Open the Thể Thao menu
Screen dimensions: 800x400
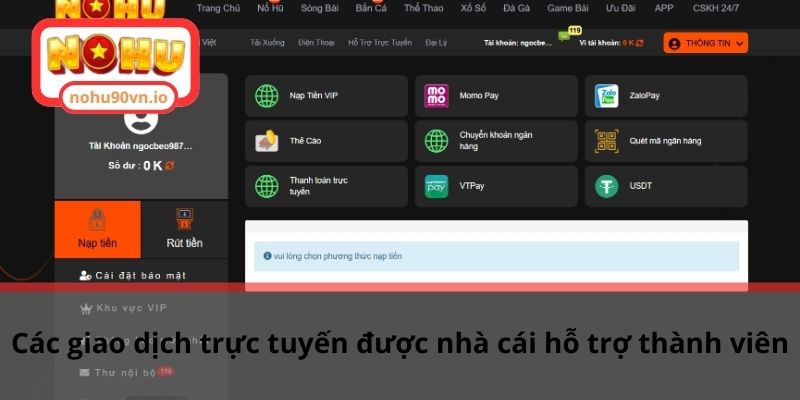click(x=423, y=8)
